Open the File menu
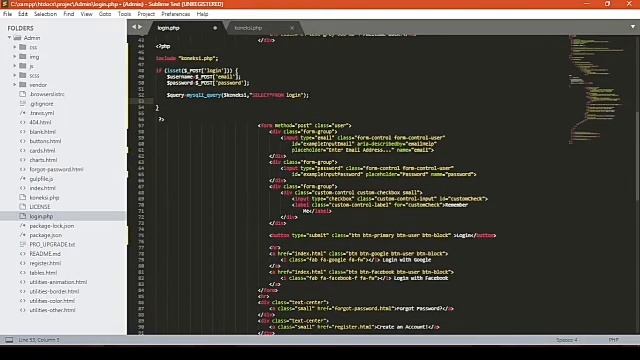The width and height of the screenshot is (640, 360). click(x=7, y=14)
